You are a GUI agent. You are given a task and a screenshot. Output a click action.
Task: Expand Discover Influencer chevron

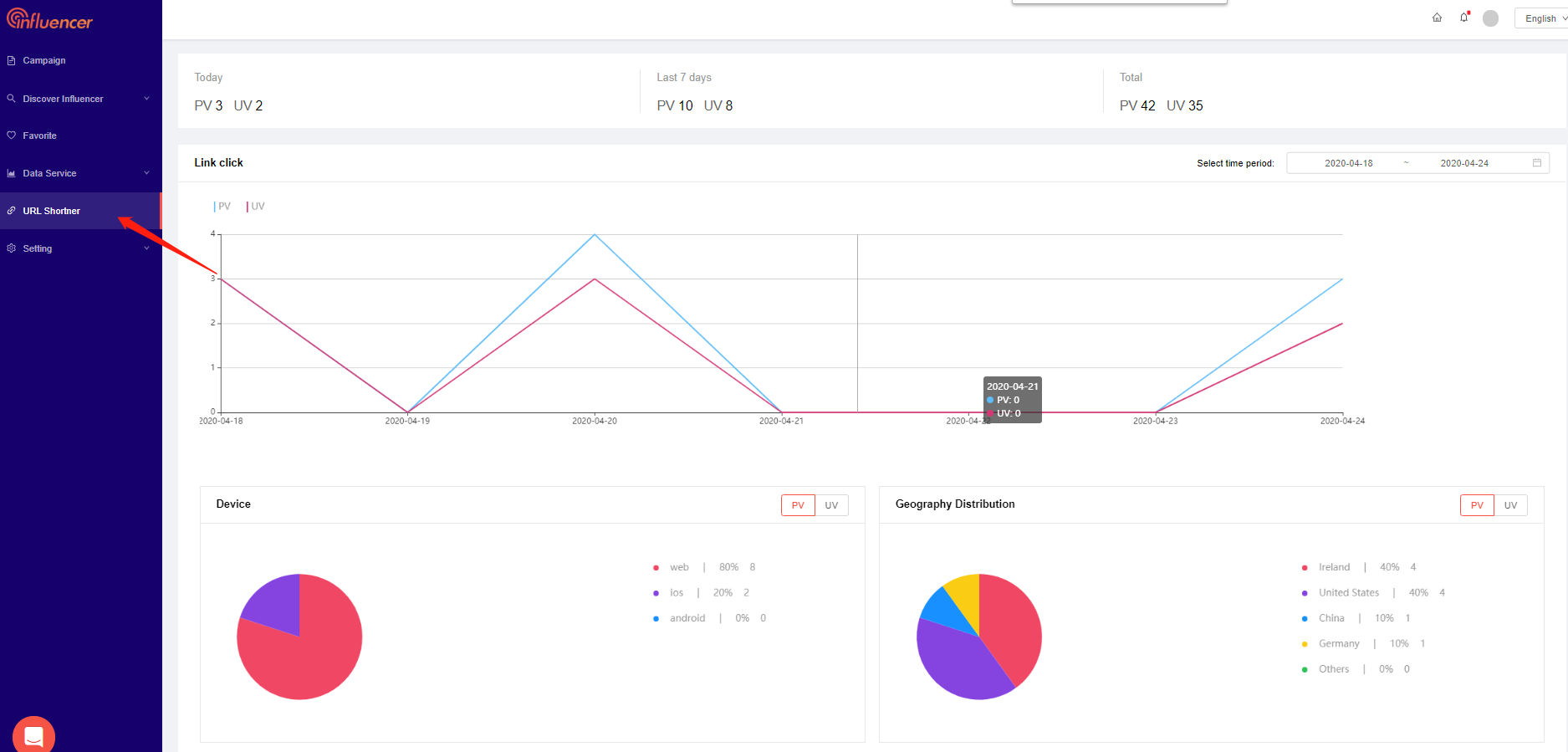pyautogui.click(x=147, y=98)
